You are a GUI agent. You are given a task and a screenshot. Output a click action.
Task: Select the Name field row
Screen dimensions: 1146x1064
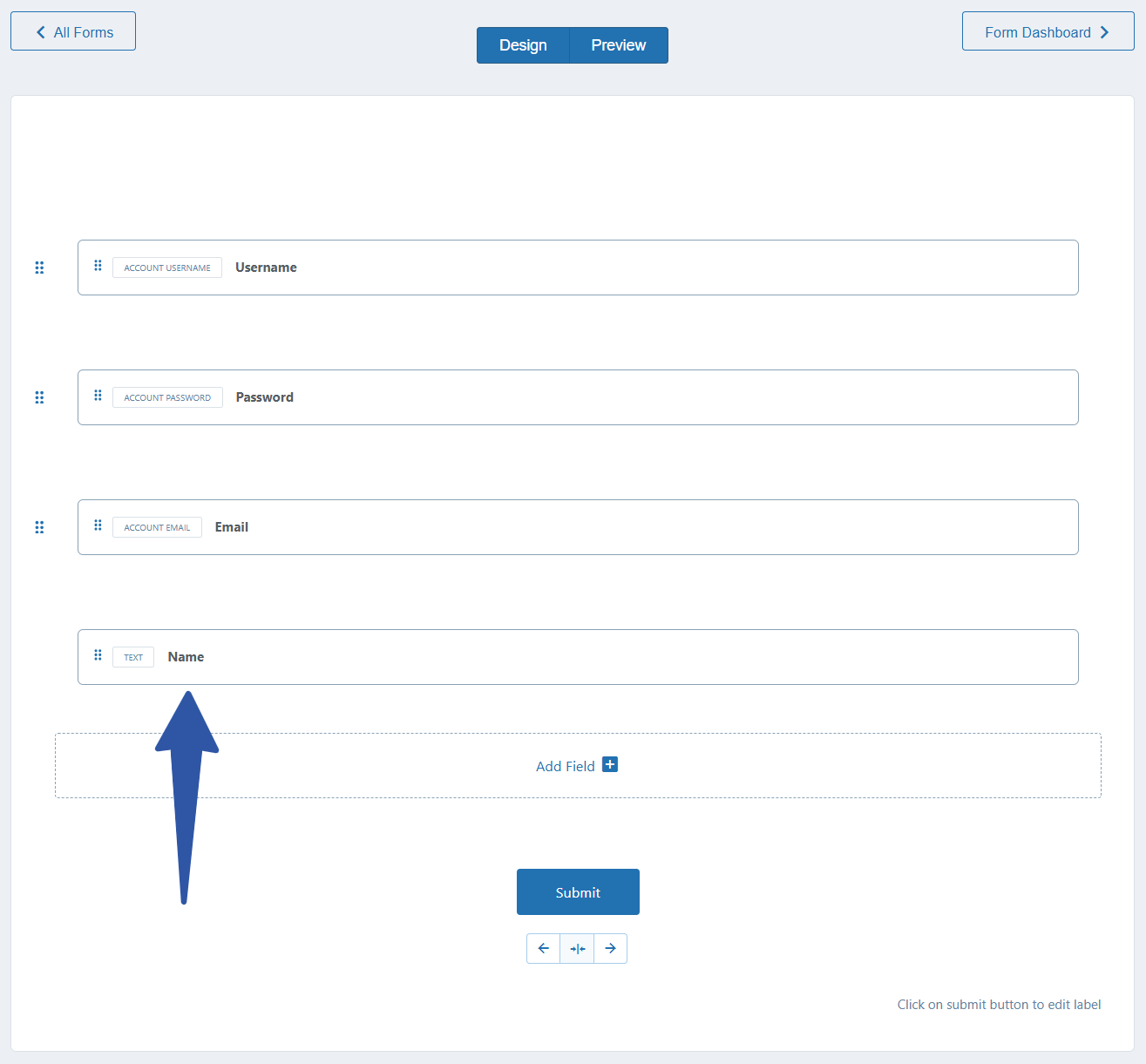(x=577, y=656)
